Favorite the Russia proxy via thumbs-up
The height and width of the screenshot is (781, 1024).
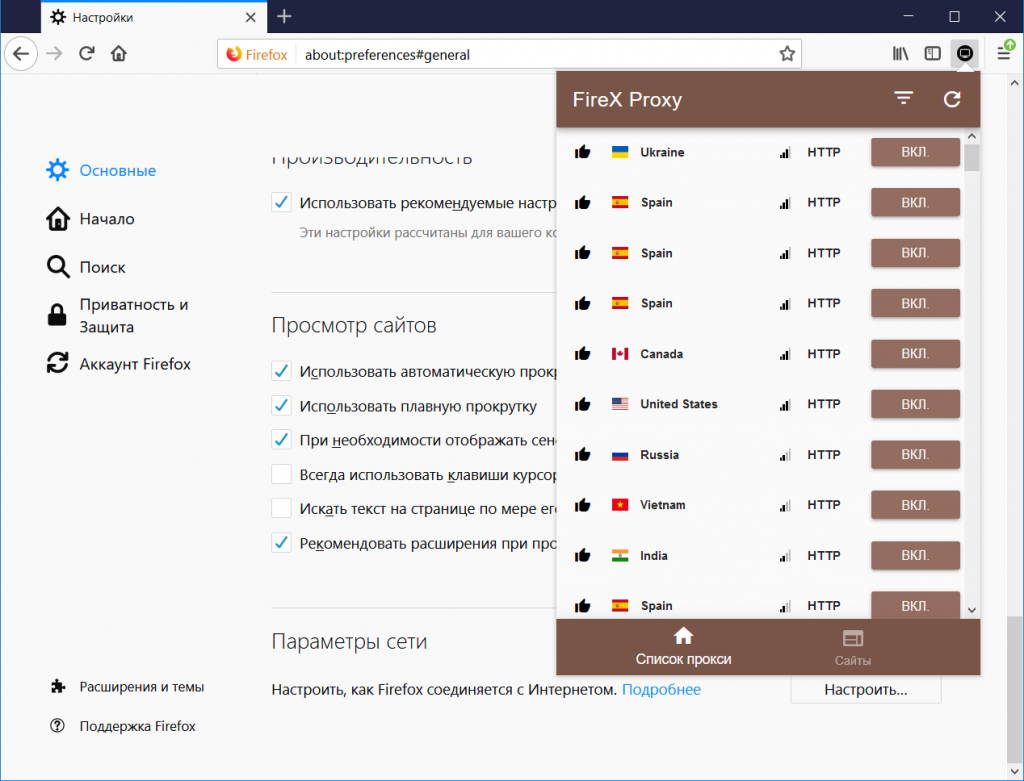[x=583, y=454]
